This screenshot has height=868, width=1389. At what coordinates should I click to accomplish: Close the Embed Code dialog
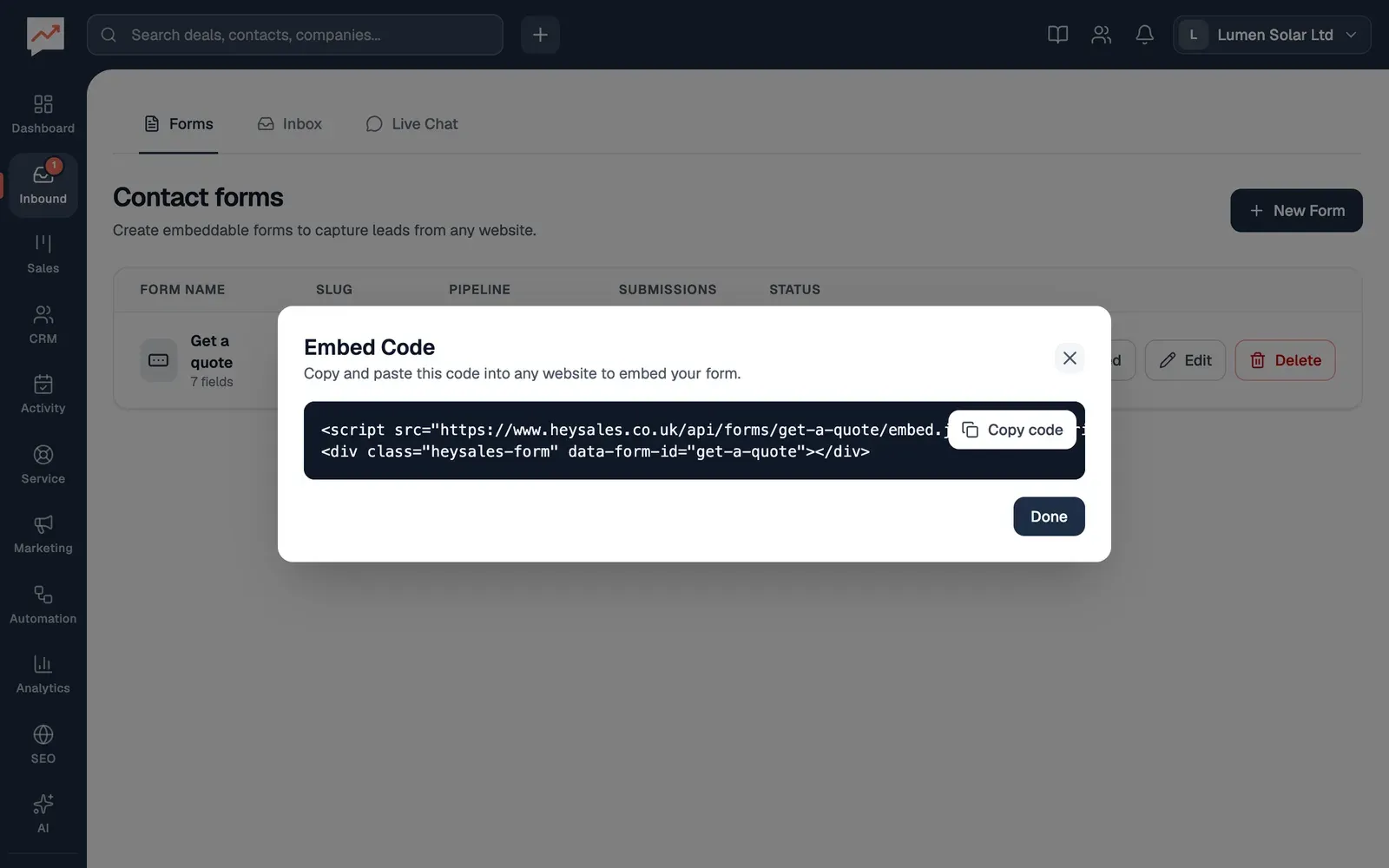pos(1070,358)
